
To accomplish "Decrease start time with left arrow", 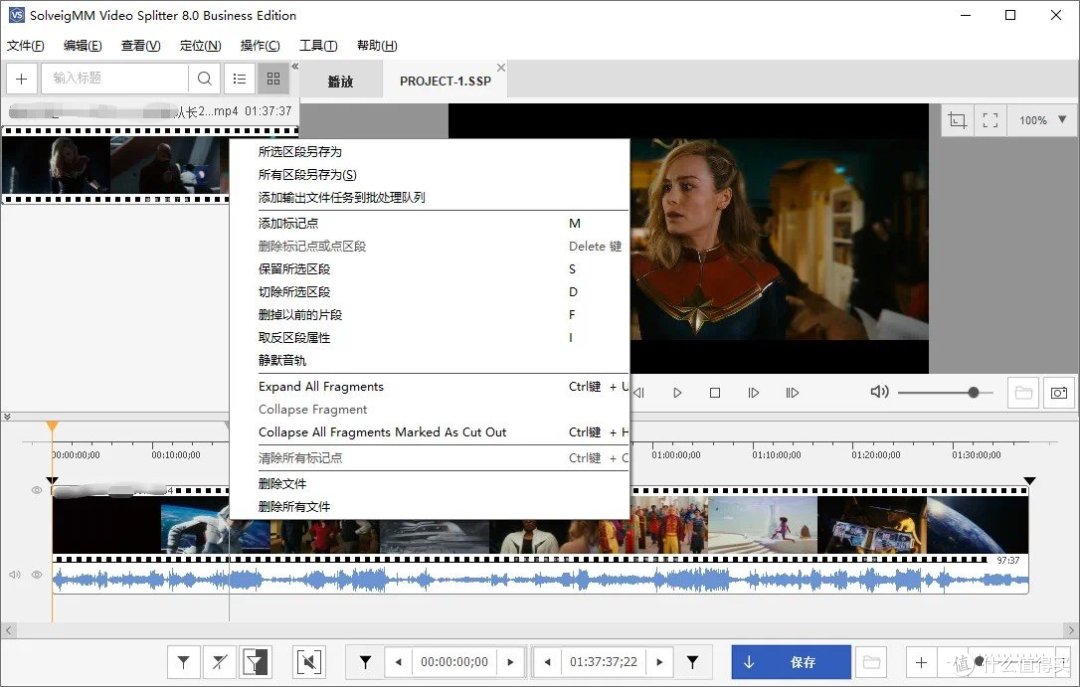I will point(398,662).
